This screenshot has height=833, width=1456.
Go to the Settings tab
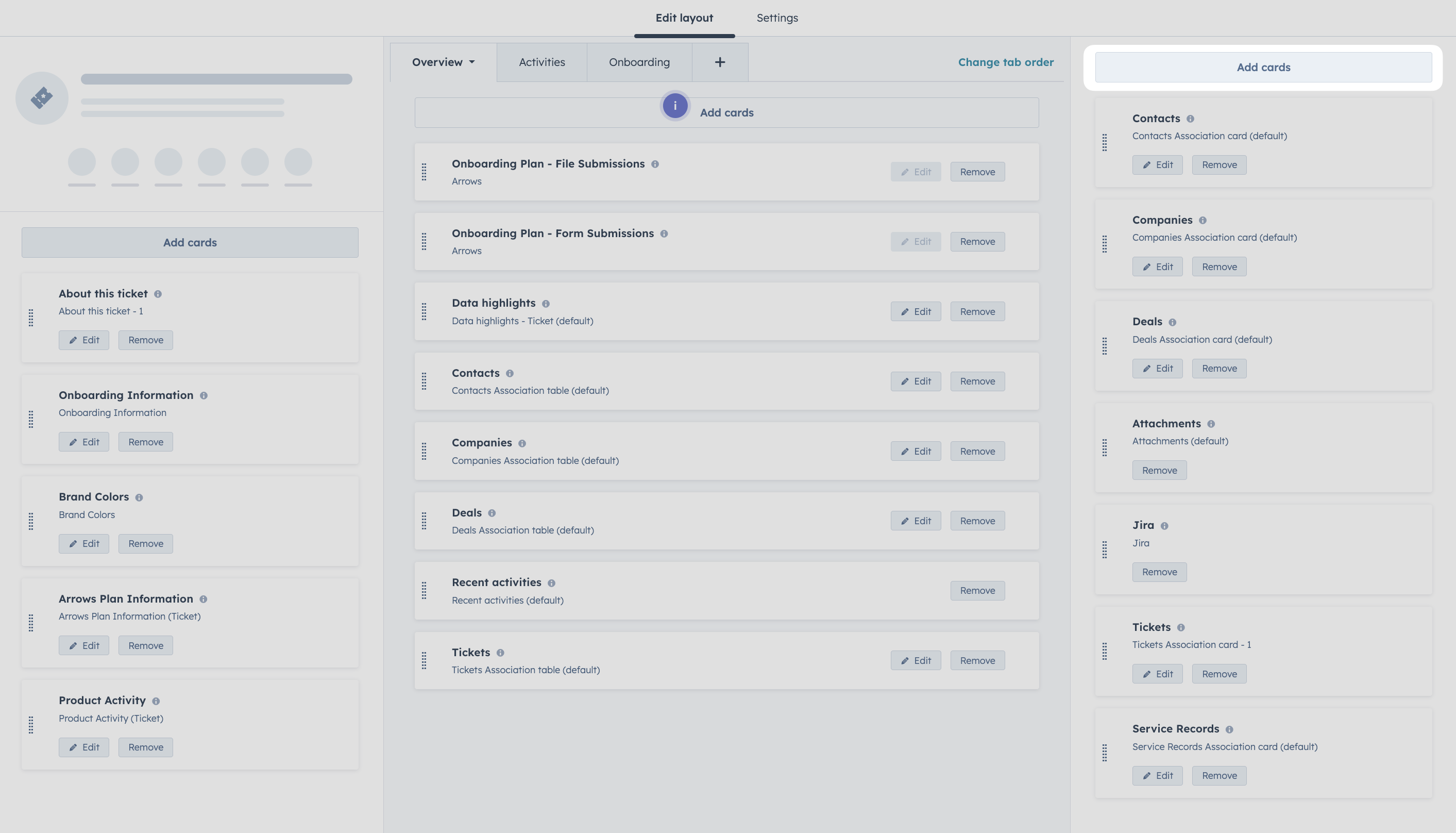[777, 18]
